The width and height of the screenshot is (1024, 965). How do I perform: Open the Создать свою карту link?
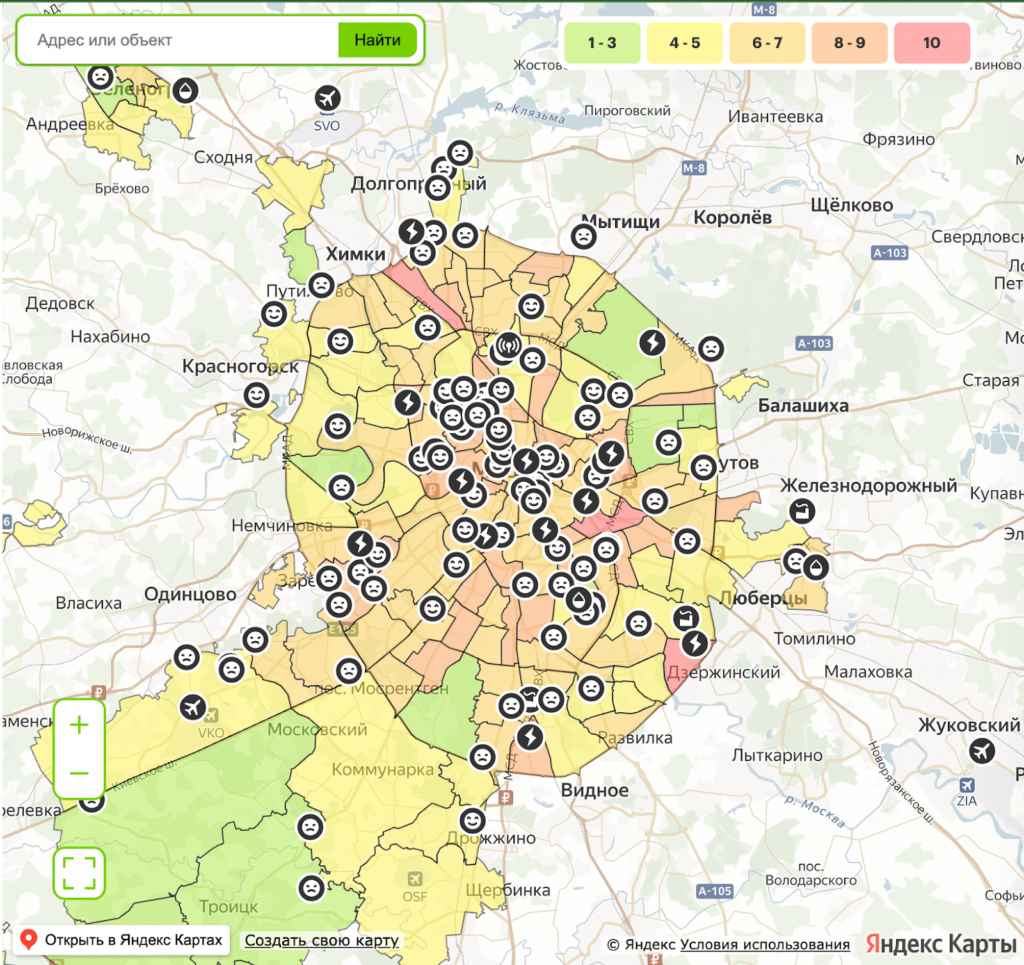pos(321,940)
